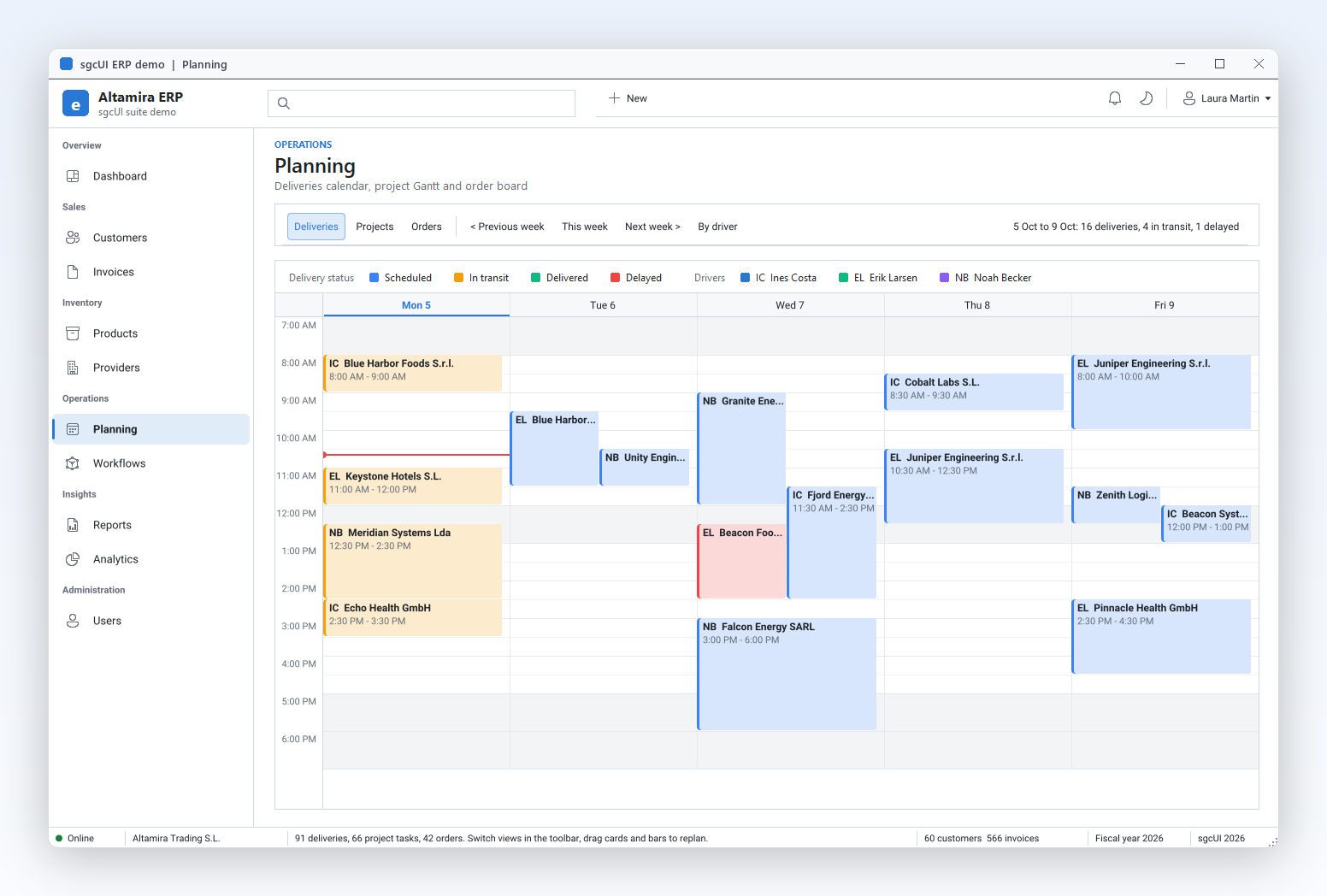
Task: Click the Reports sidebar icon
Action: tap(73, 525)
